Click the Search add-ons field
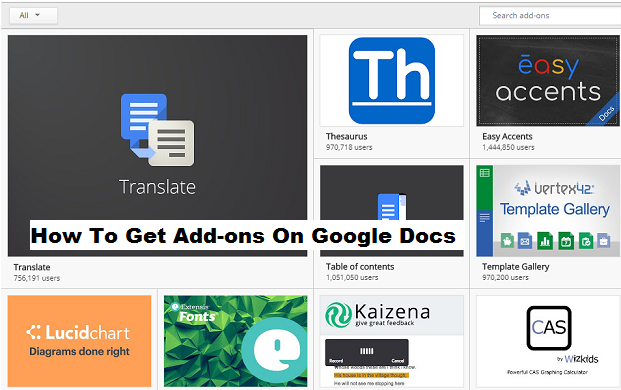The height and width of the screenshot is (390, 621). coord(550,15)
